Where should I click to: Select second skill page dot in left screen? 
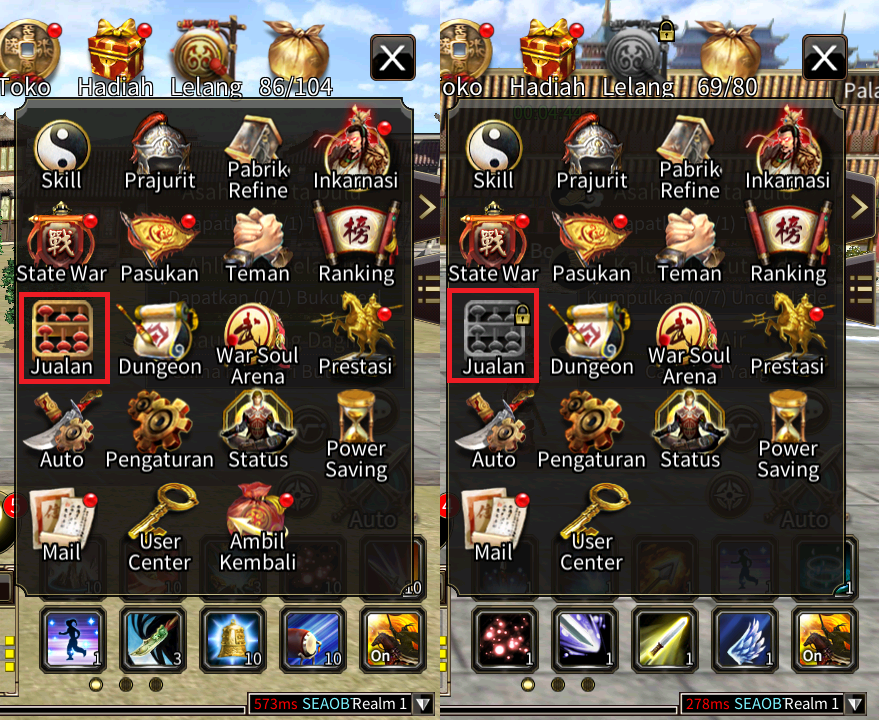[126, 684]
